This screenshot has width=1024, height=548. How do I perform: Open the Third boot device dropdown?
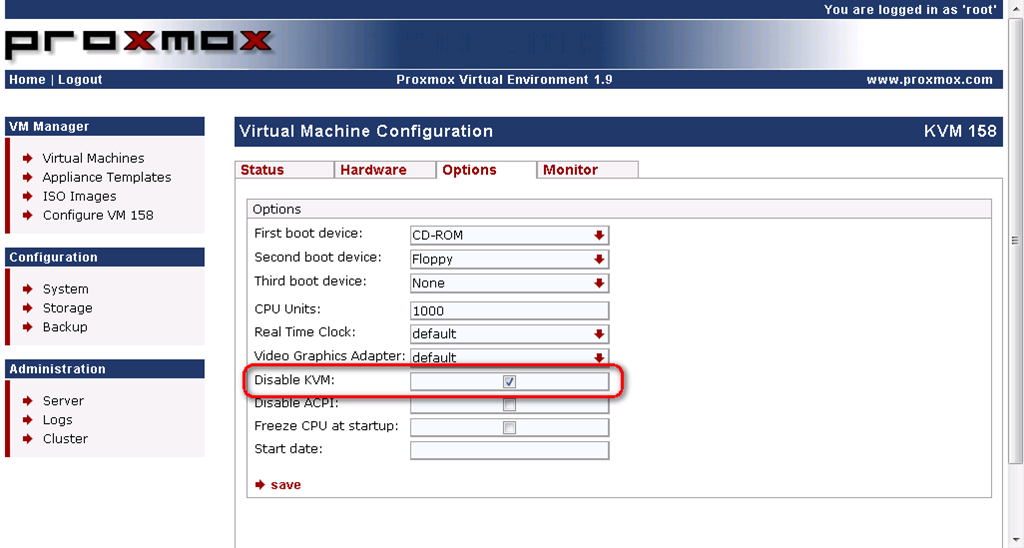point(509,283)
